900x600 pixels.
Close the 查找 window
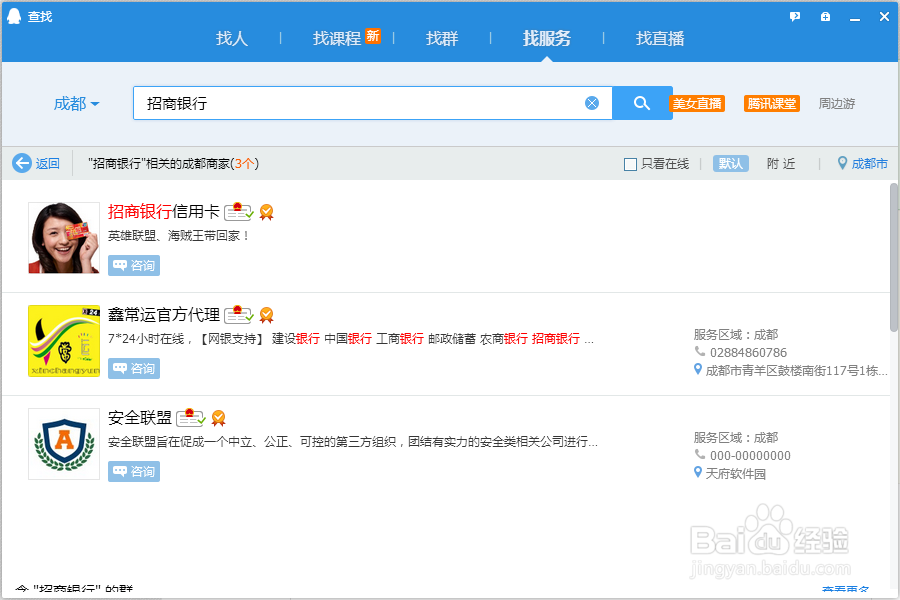coord(885,17)
